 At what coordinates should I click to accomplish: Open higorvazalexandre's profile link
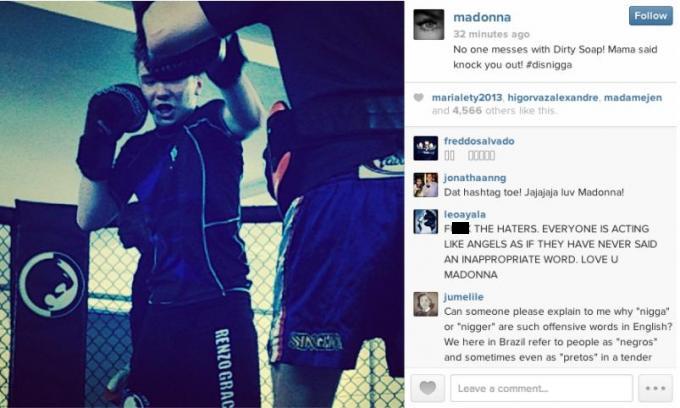click(552, 98)
